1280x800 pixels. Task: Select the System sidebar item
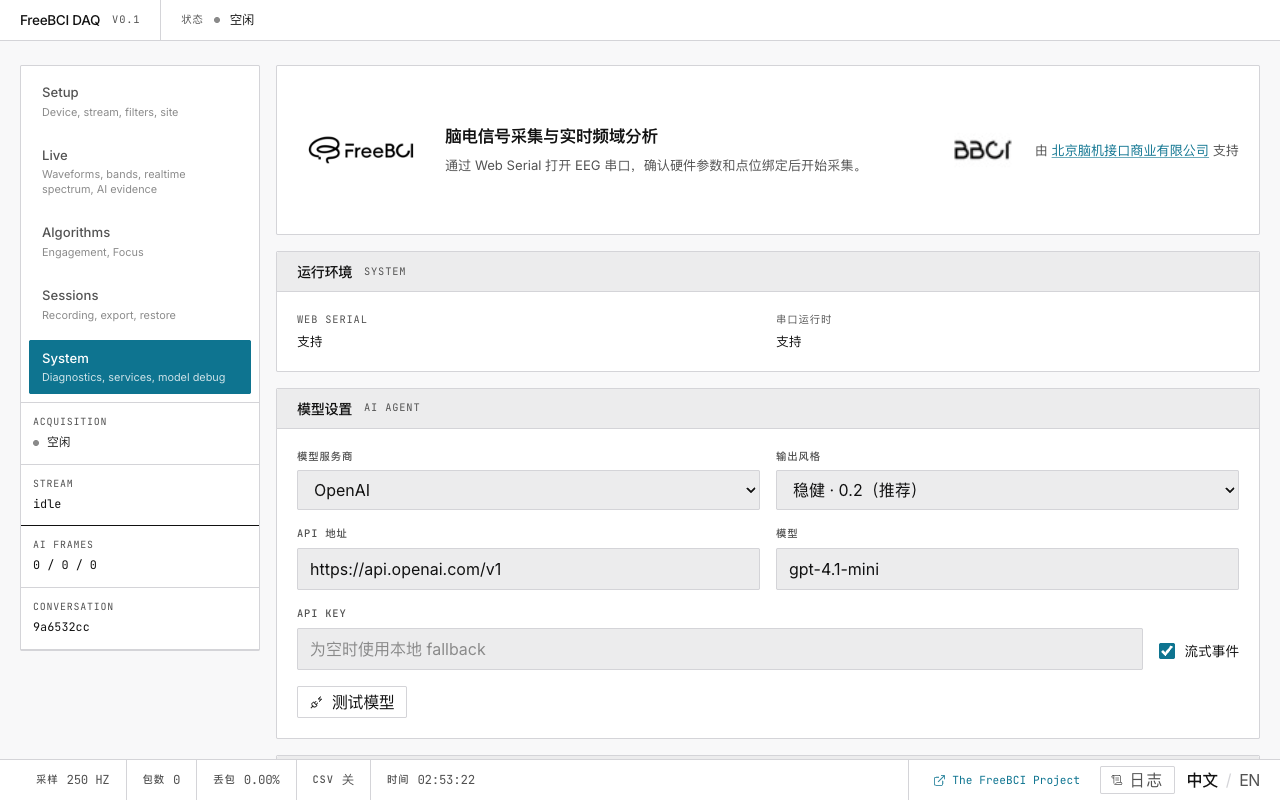coord(140,367)
